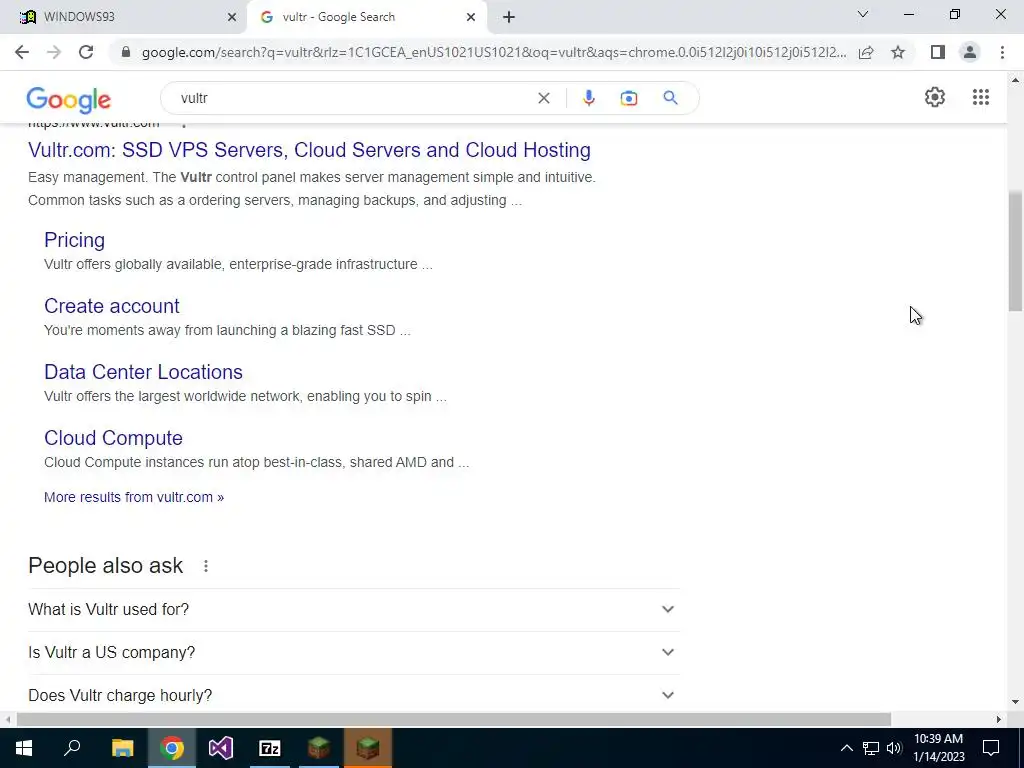Select second Minecraft taskbar icon
Screen dimensions: 1024x768
coord(368,748)
